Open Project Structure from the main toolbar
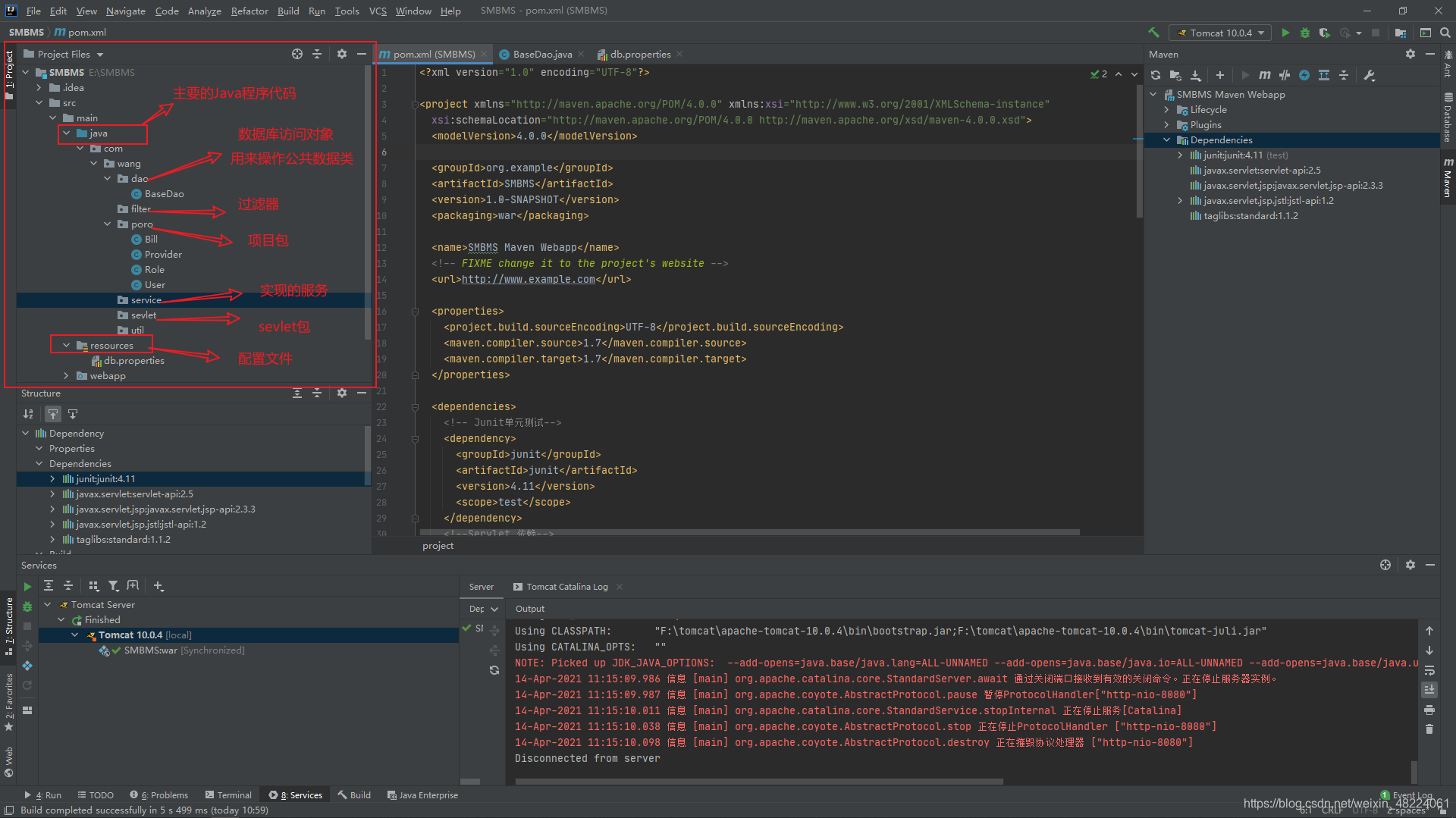This screenshot has width=1456, height=818. [1401, 33]
